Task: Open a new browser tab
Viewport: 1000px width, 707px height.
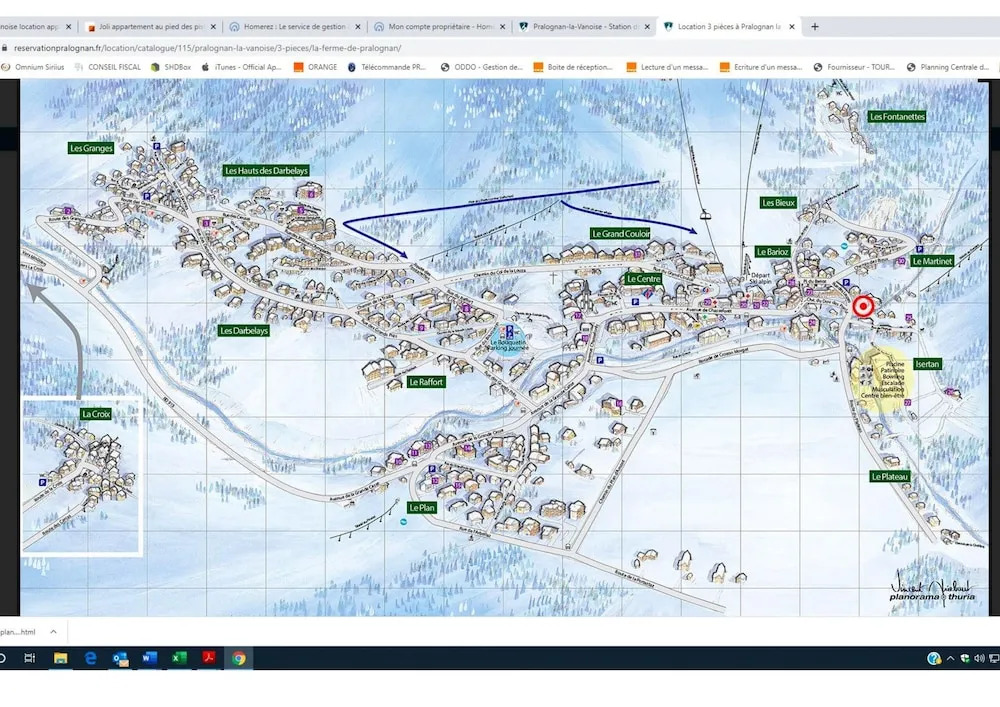Action: click(814, 27)
